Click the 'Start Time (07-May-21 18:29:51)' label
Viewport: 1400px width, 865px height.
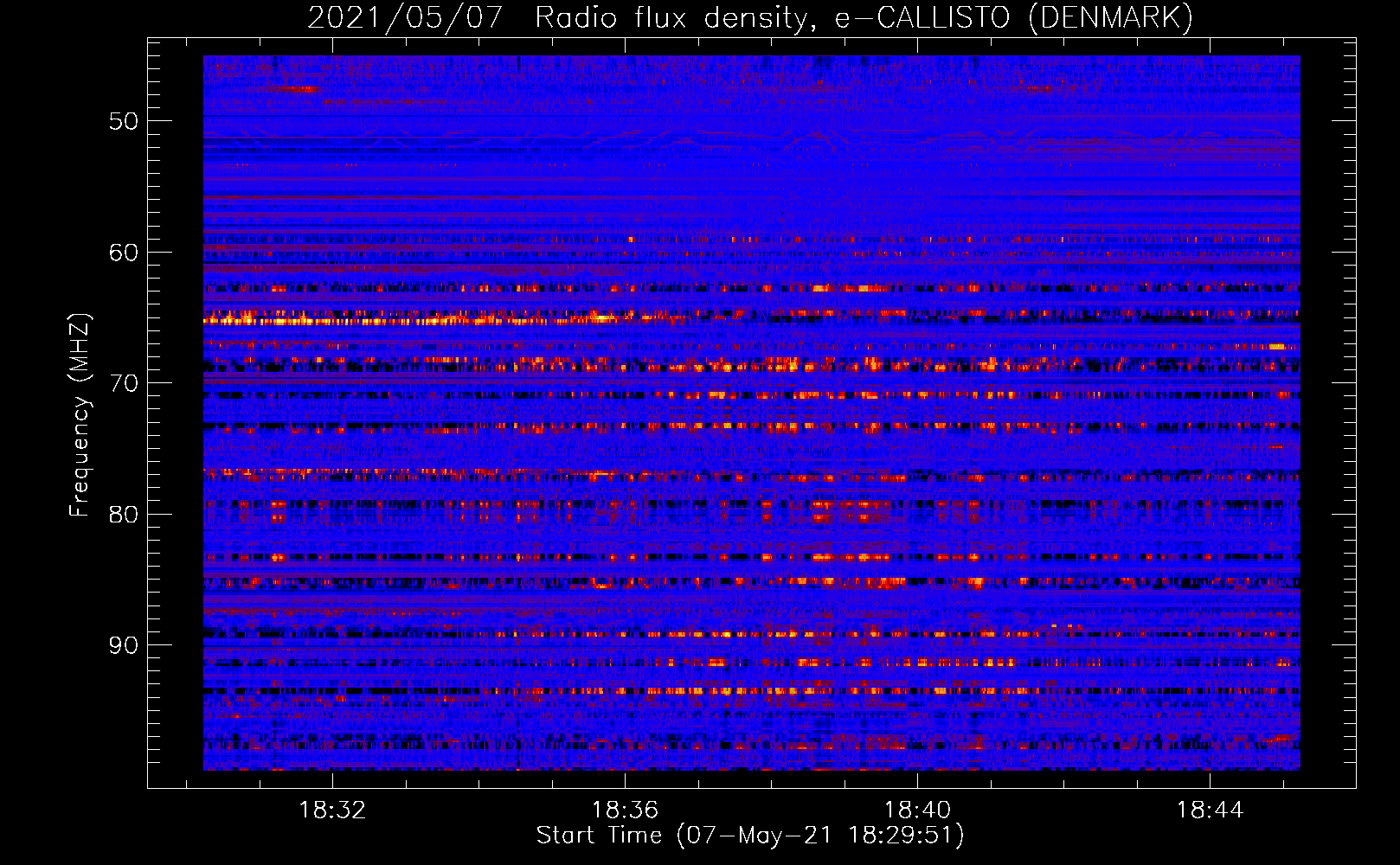click(x=750, y=836)
